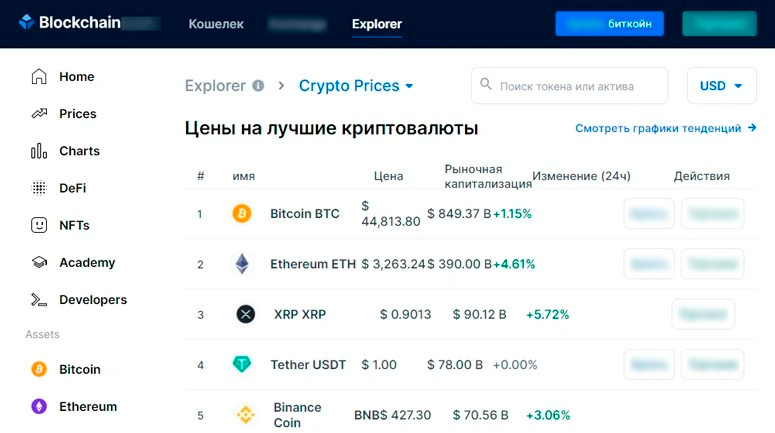Click the Bitcoin coin icon in table
Screen dimensions: 775x433
pos(242,214)
